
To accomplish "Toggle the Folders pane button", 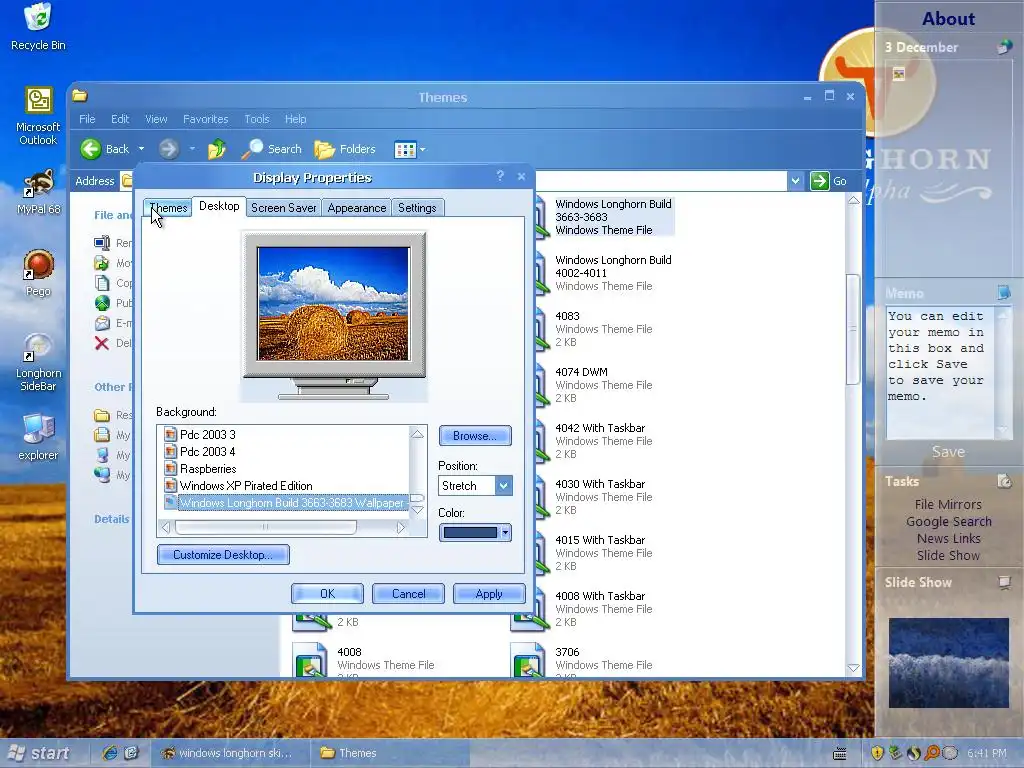I will pos(345,149).
